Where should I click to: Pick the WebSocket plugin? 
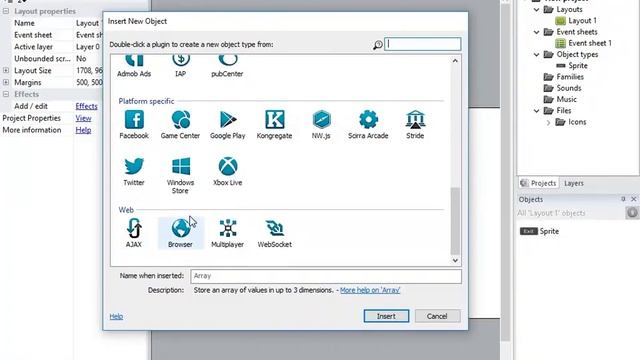(274, 233)
